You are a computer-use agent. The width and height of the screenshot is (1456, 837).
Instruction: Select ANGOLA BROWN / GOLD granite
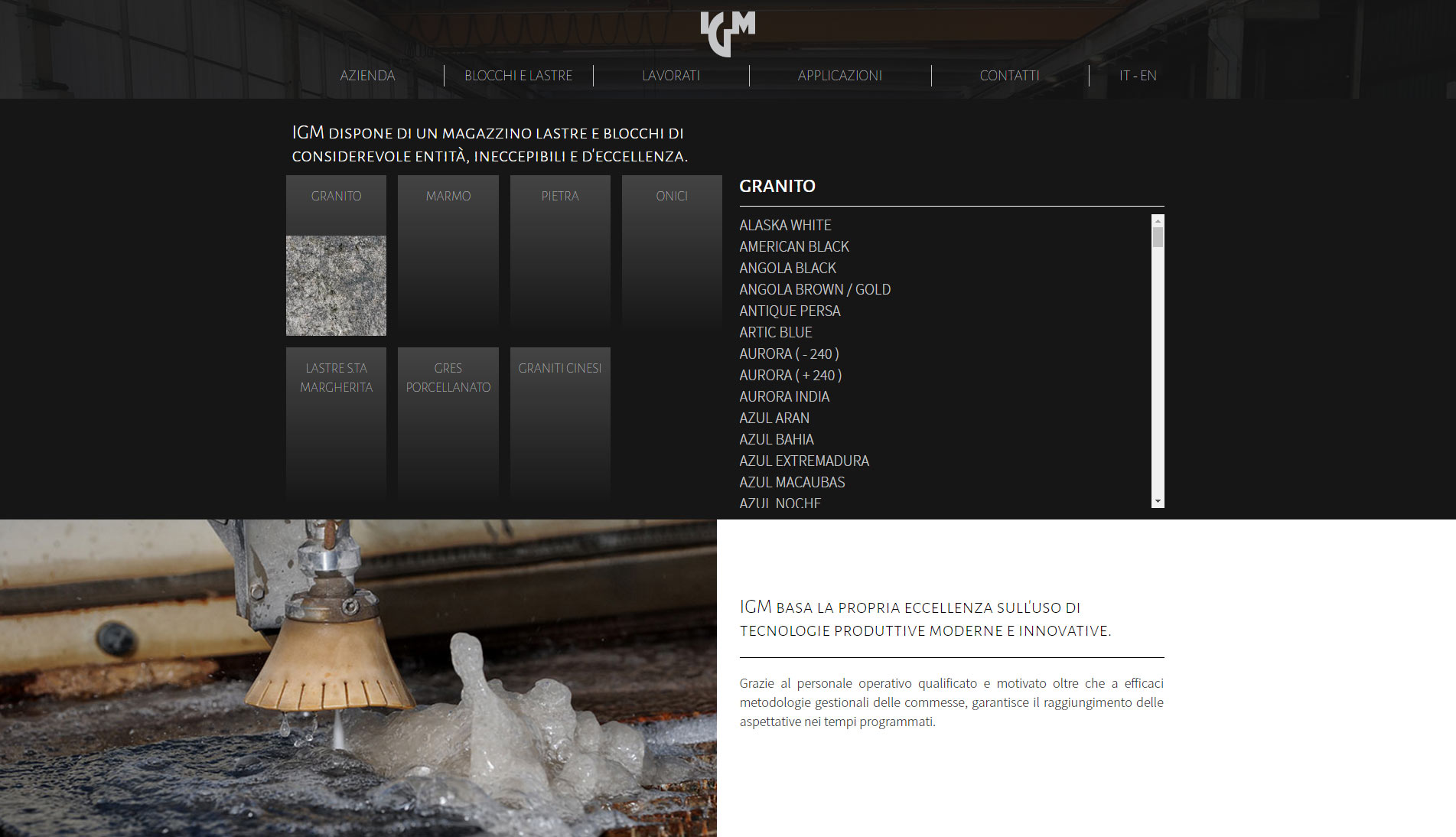(x=815, y=289)
